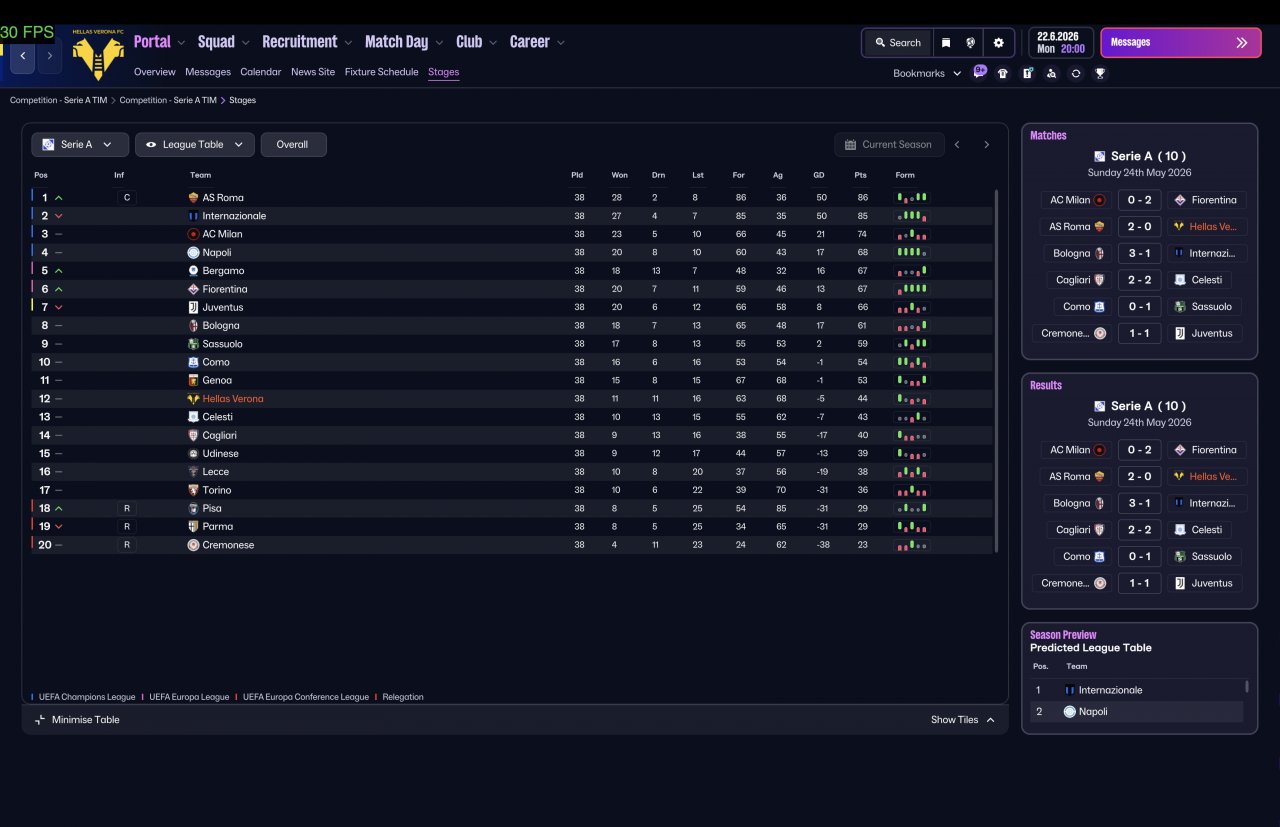Sort the table by the GD column header
The image size is (1280, 827).
tap(819, 175)
